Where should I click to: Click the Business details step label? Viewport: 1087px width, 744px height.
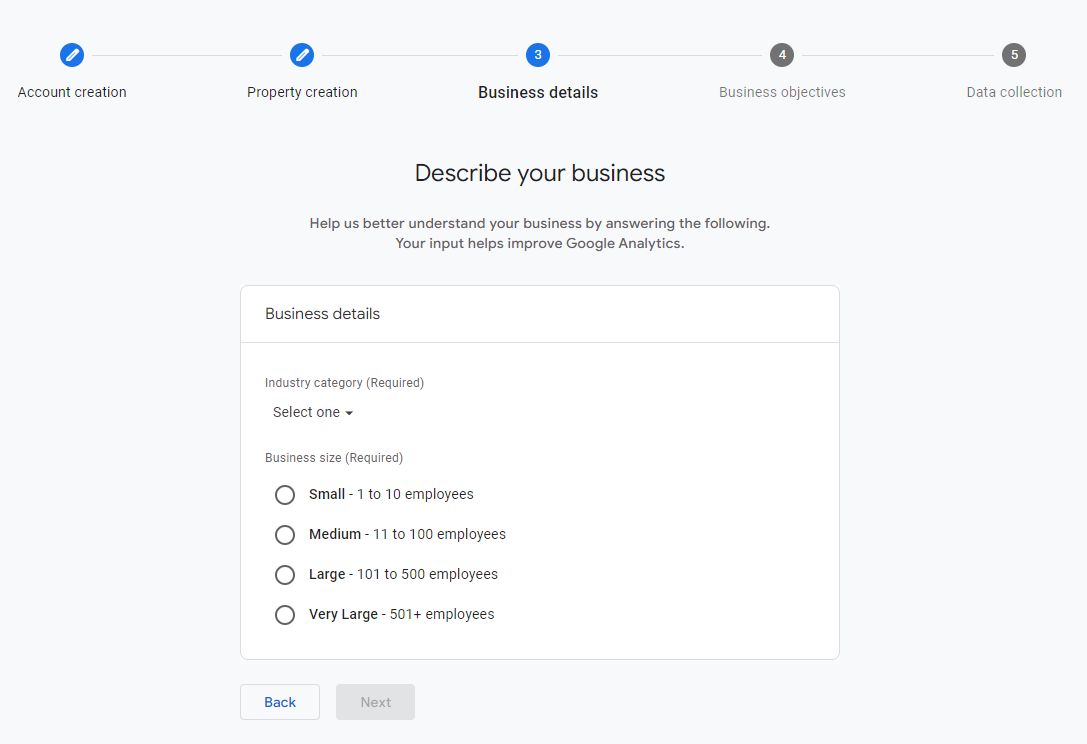[537, 91]
